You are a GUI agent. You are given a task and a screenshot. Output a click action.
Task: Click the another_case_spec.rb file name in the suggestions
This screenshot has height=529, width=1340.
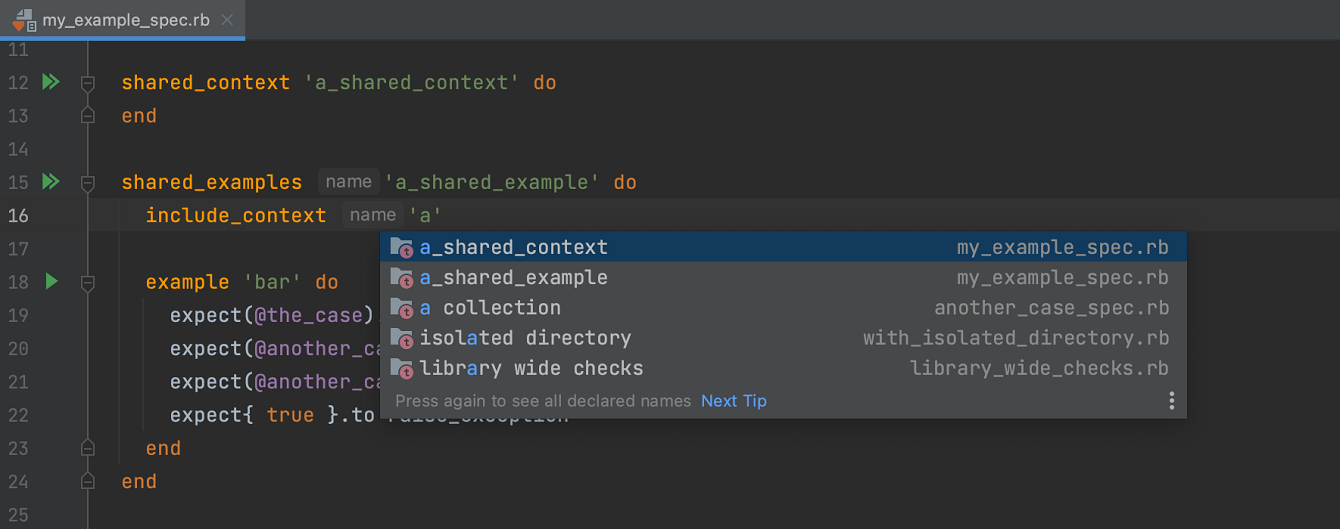(x=1051, y=308)
